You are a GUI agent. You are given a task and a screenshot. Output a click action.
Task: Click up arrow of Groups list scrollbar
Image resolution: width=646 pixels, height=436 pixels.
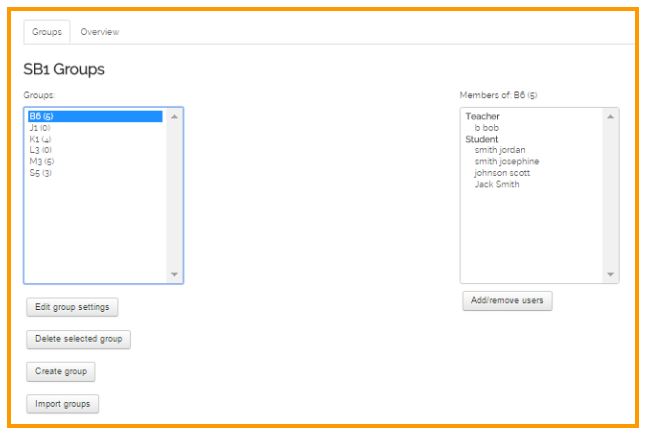(x=174, y=117)
